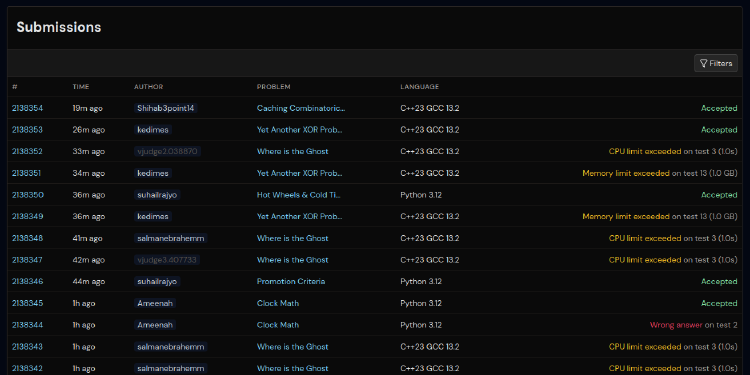Screen dimensions: 750x375
Task: Click CPU limit exceeded verdict on 2138352
Action: click(645, 151)
